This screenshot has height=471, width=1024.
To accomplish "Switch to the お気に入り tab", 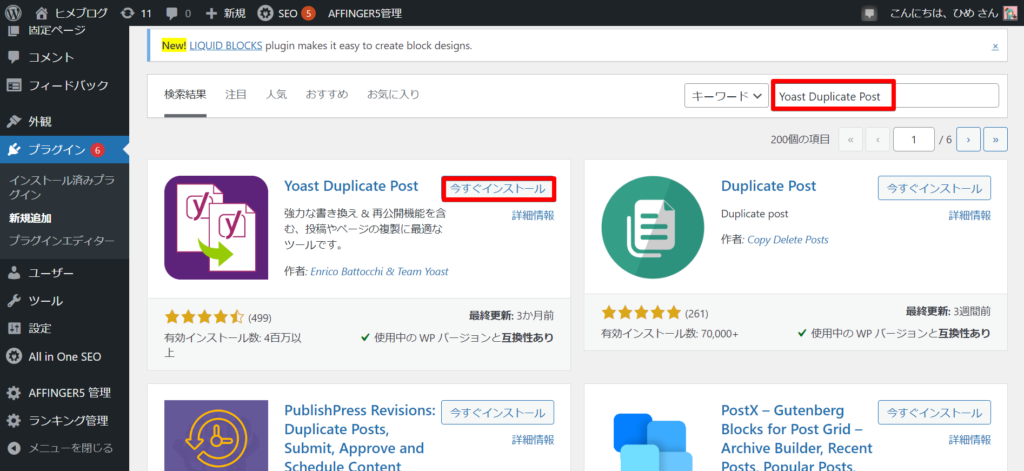I will tap(393, 95).
